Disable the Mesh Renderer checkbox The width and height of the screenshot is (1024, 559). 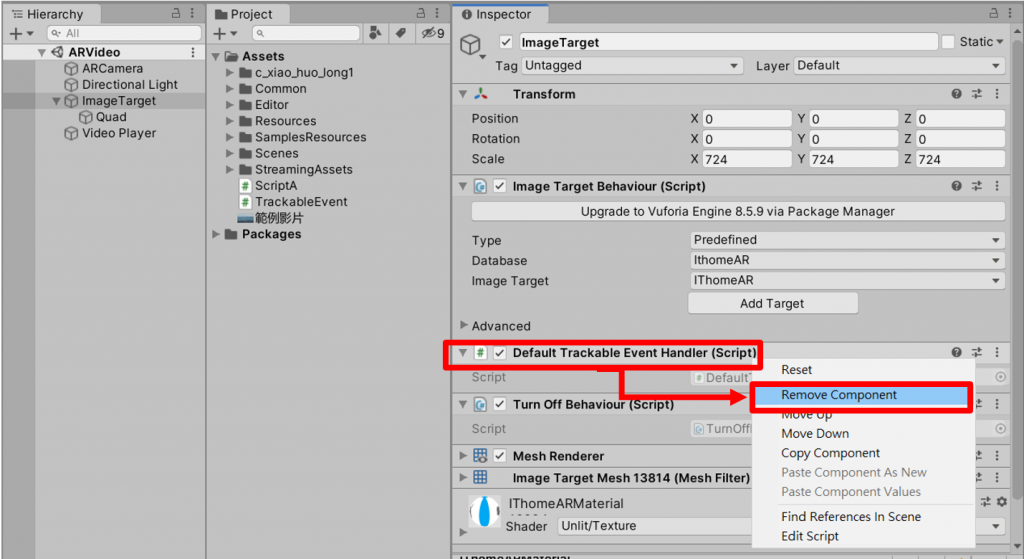[x=500, y=456]
